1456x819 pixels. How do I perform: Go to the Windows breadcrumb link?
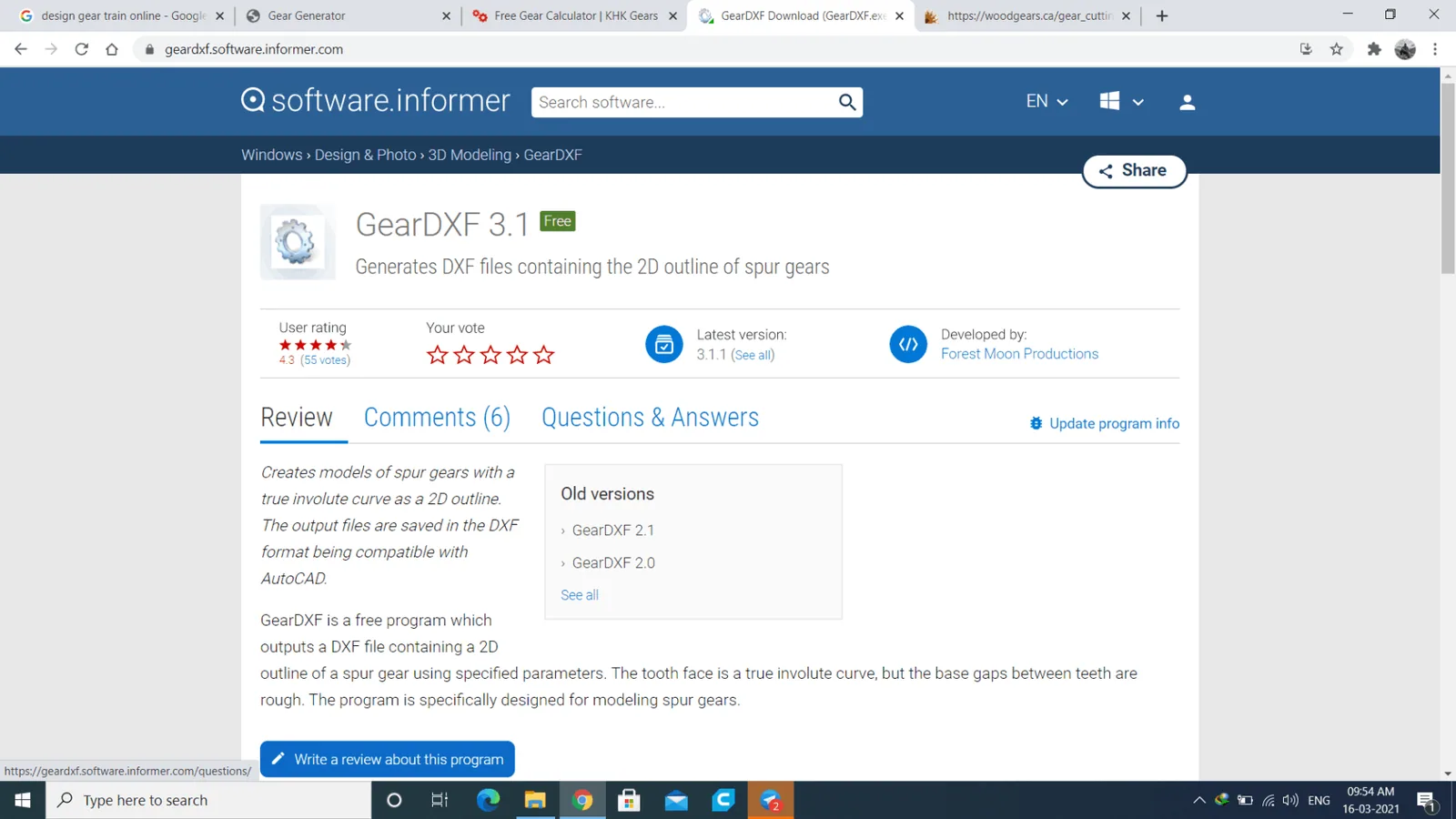[x=271, y=155]
